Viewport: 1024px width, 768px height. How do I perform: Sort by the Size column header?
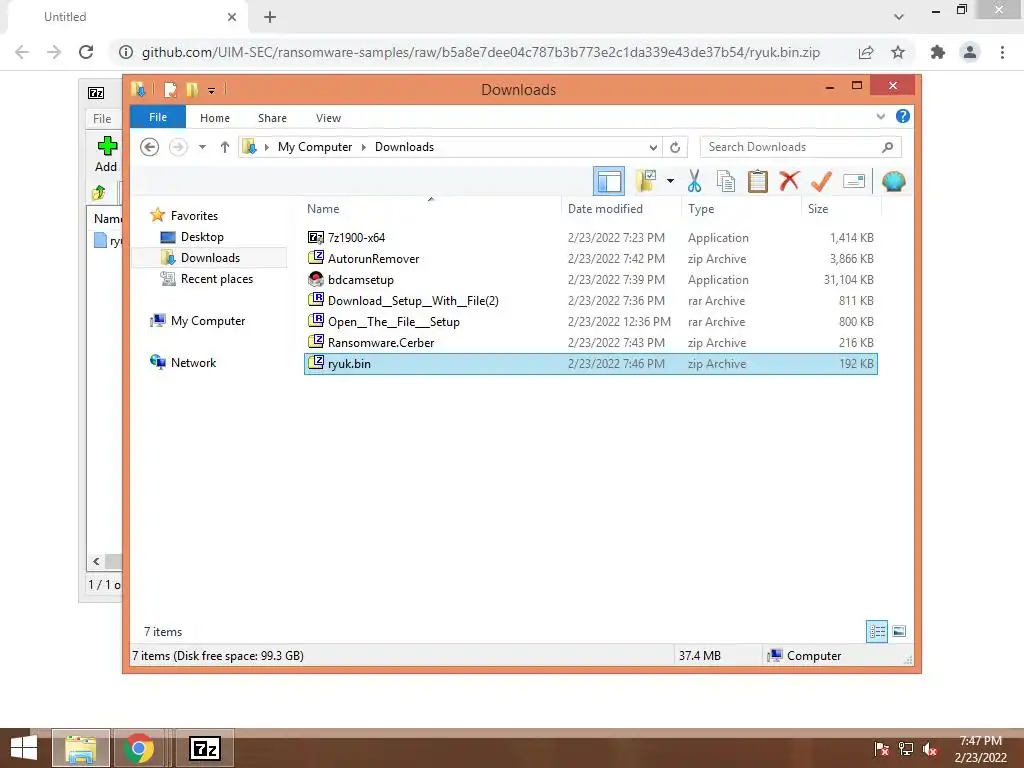pos(841,209)
